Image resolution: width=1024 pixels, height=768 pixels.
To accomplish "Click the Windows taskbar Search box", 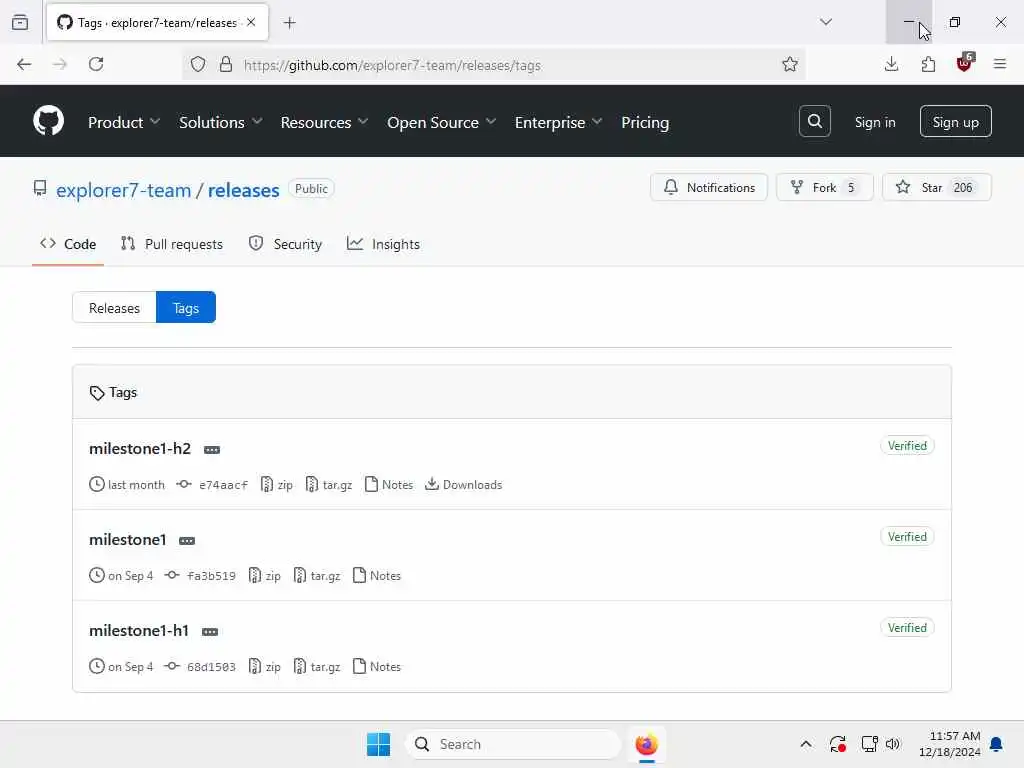I will click(x=513, y=744).
